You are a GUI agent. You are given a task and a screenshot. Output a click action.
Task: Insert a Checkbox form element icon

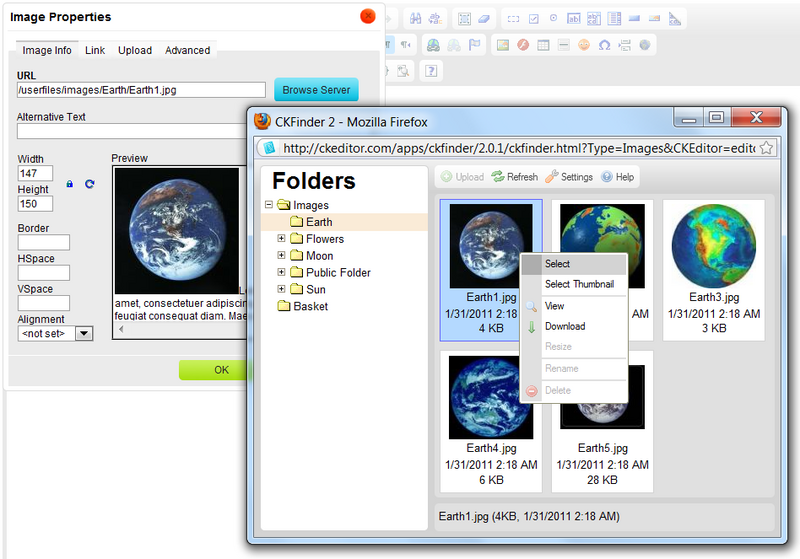(x=534, y=19)
